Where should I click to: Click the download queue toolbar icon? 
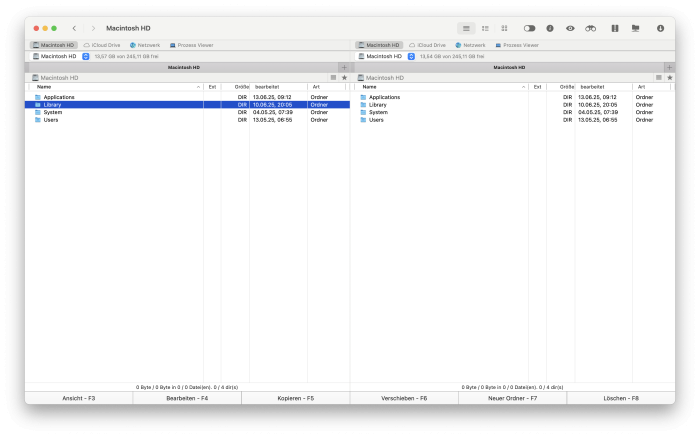pos(660,29)
